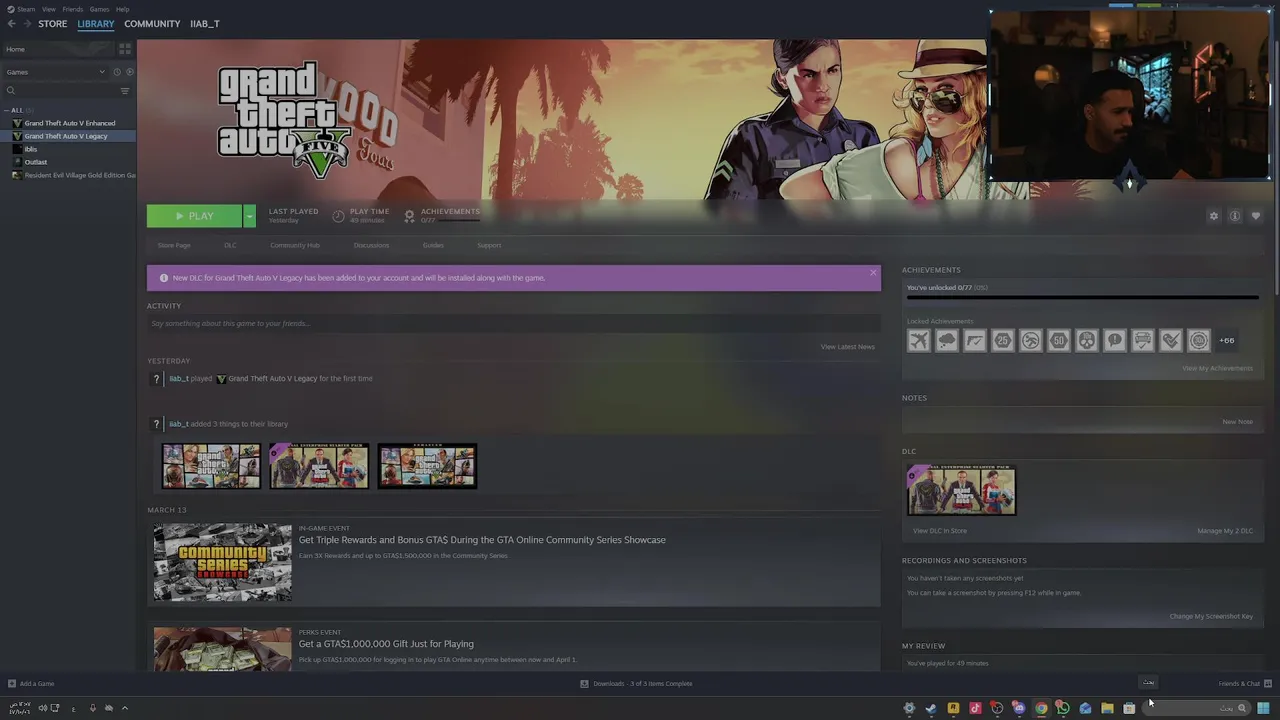Click the back navigation arrow
1280x720 pixels.
pyautogui.click(x=11, y=24)
